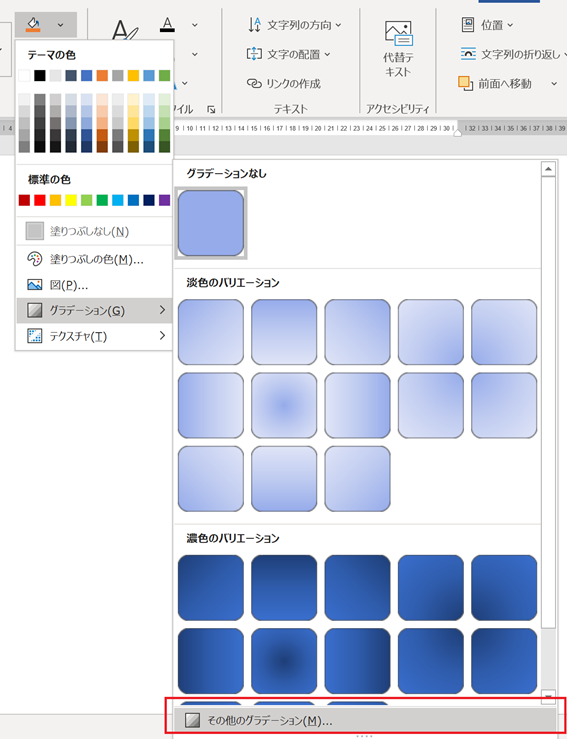
Task: Pick the gold theme color swatch
Action: (133, 75)
